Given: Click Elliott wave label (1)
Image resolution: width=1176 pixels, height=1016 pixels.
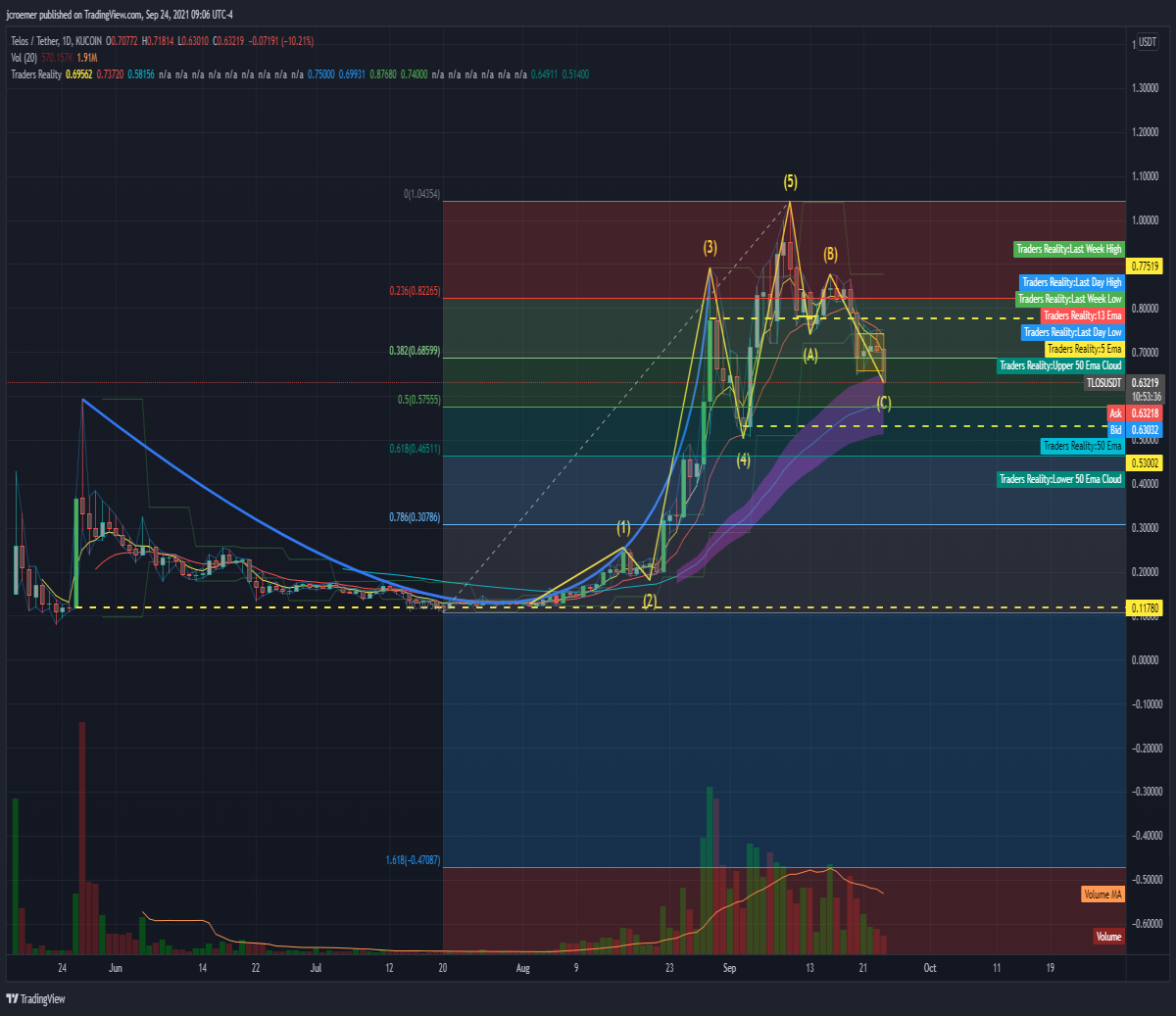Looking at the screenshot, I should click(624, 528).
